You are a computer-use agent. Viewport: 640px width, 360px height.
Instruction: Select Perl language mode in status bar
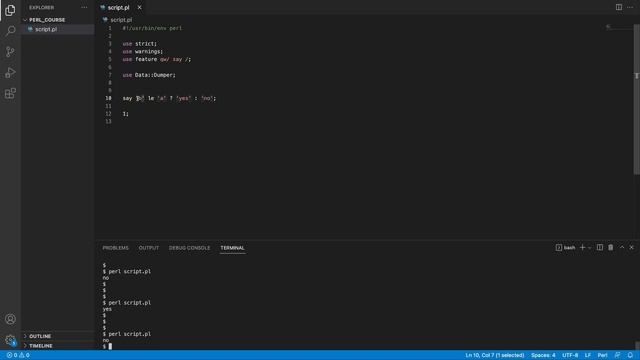coord(602,355)
